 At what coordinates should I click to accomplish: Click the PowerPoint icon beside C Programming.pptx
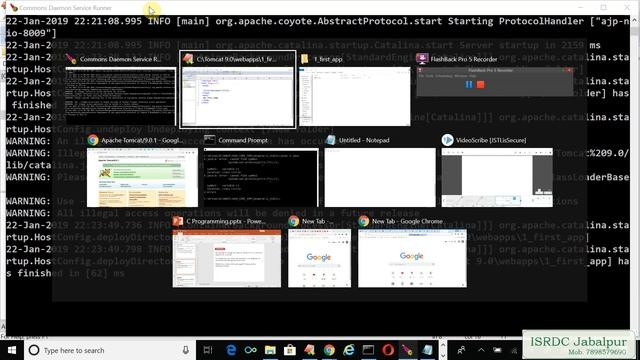click(x=178, y=221)
